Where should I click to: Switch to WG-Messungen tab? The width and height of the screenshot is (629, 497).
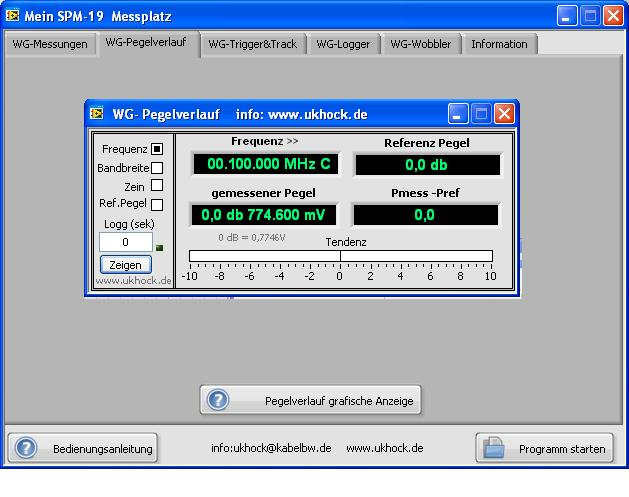[x=50, y=44]
